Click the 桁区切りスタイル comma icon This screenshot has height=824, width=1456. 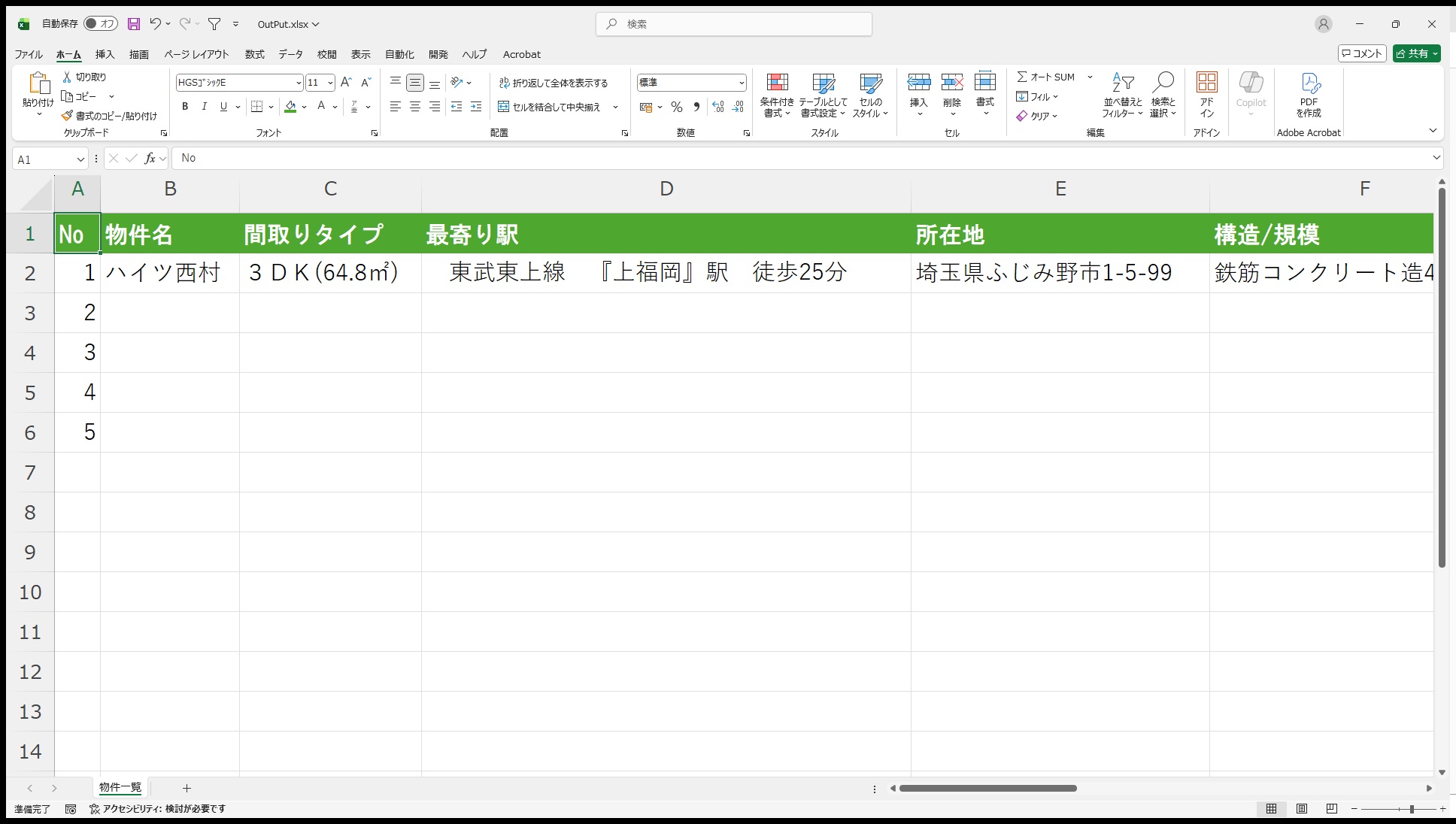pos(696,107)
